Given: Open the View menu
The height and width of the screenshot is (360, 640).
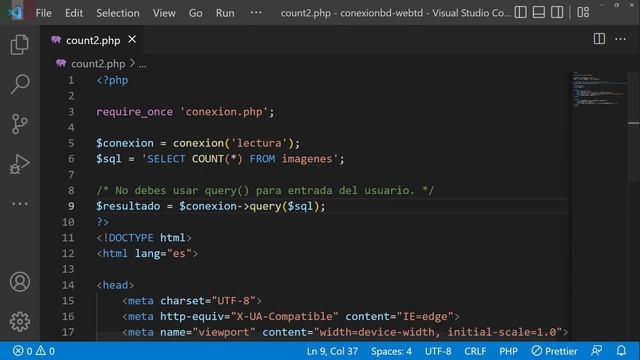Looking at the screenshot, I should pos(164,13).
